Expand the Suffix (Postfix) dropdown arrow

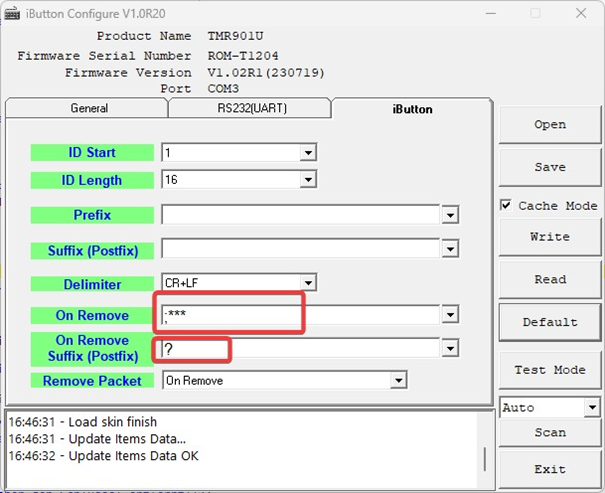pos(450,250)
